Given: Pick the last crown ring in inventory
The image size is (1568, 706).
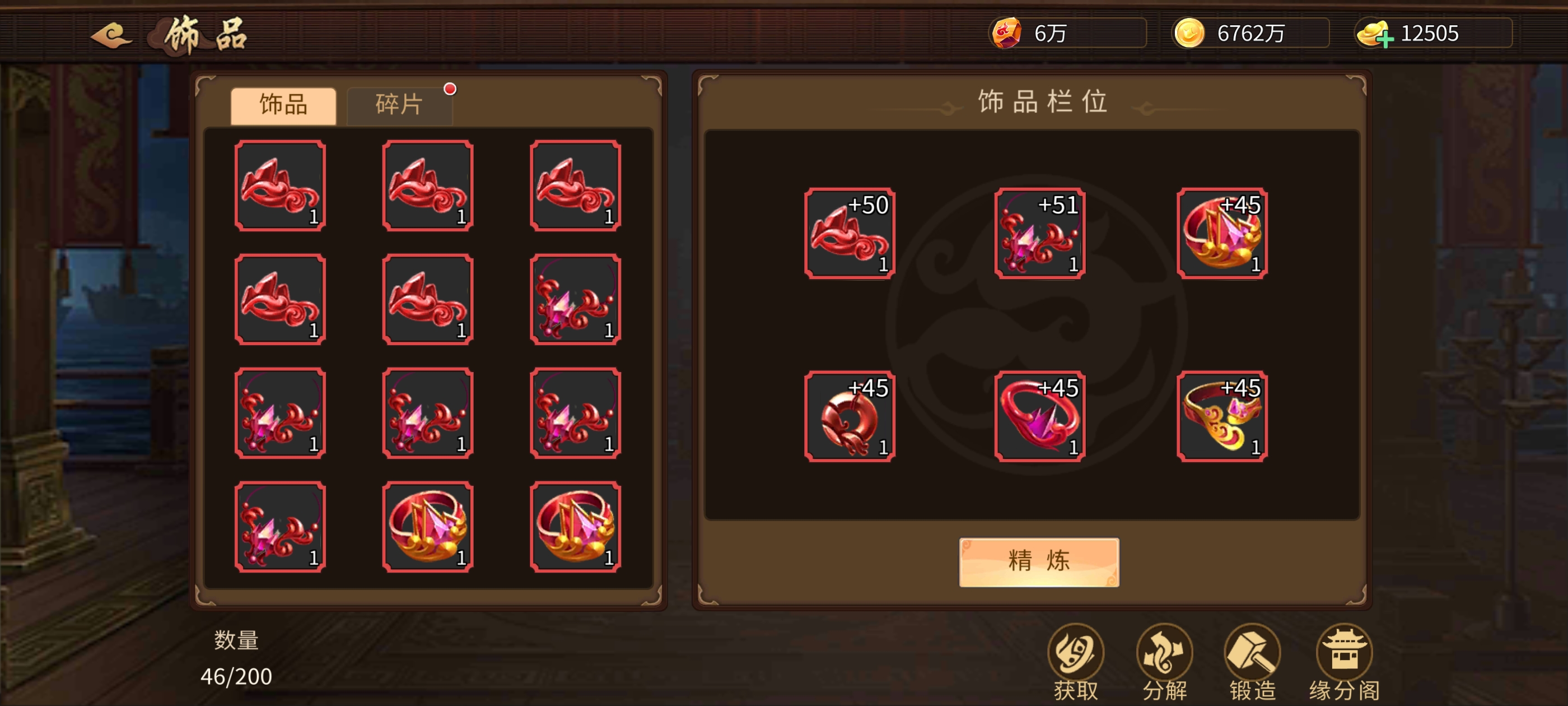Looking at the screenshot, I should (575, 527).
